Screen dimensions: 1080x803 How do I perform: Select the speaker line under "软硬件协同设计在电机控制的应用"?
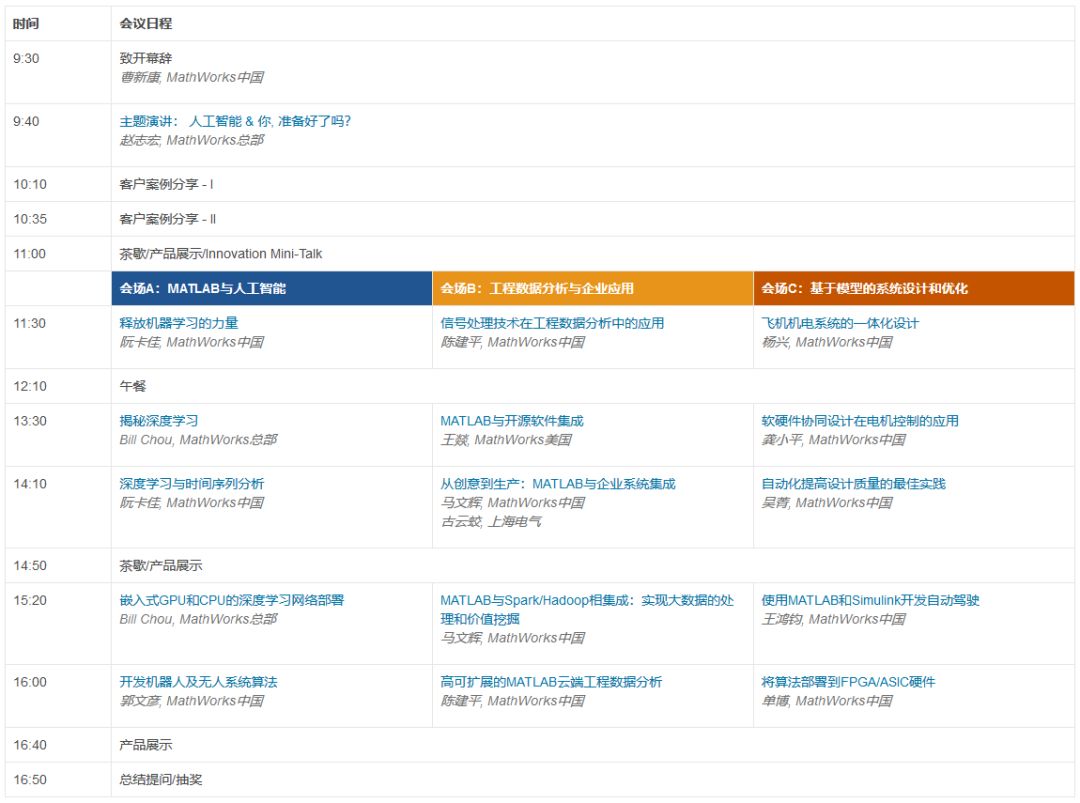point(833,439)
